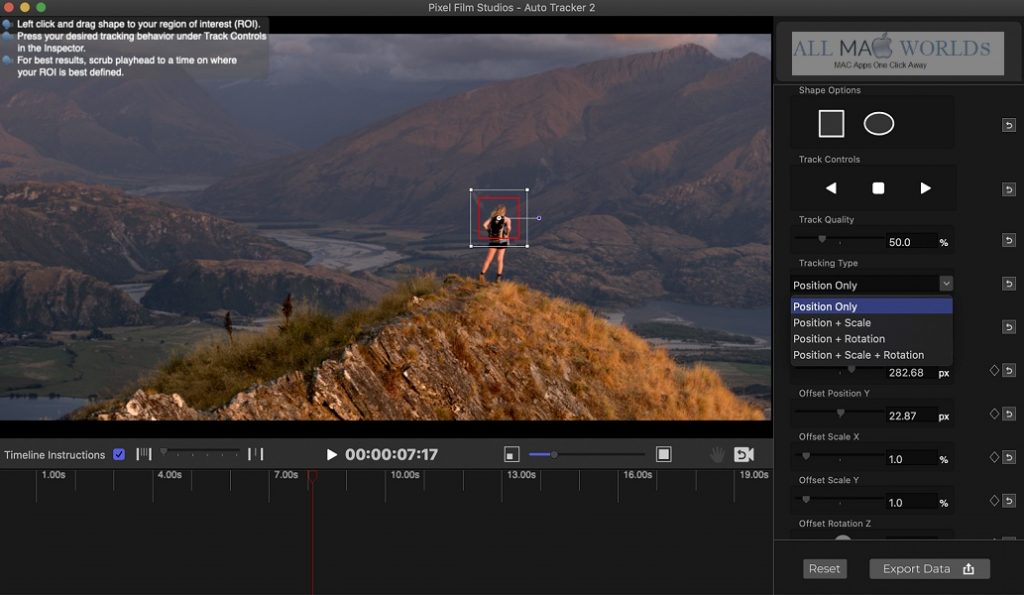Viewport: 1024px width, 595px height.
Task: Click the camera icon beside the hand tool
Action: coord(744,454)
